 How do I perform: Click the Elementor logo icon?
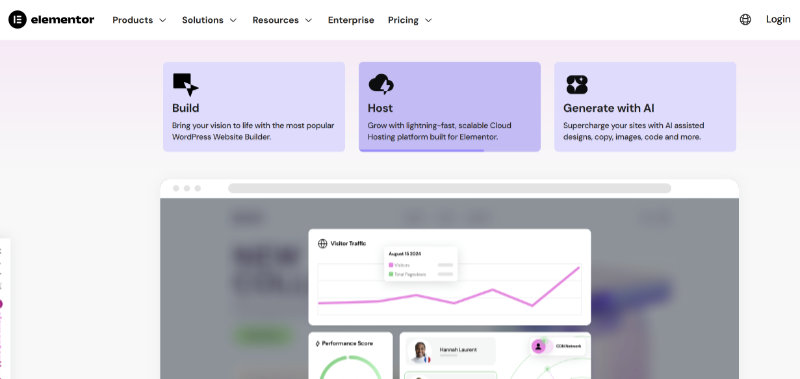point(17,20)
